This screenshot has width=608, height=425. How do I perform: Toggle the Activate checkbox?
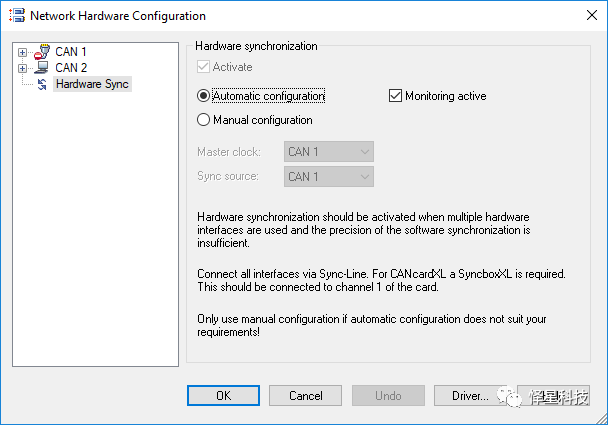coord(204,67)
